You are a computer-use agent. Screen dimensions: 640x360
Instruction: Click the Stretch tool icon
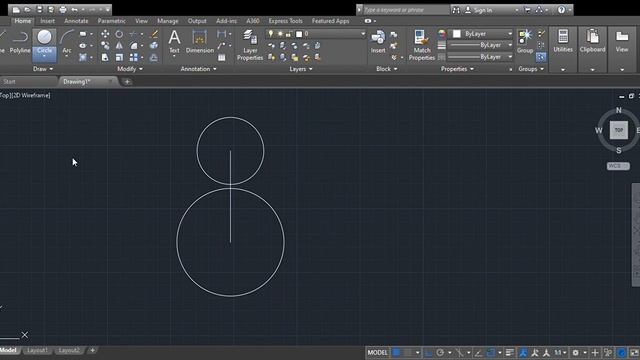tap(105, 58)
